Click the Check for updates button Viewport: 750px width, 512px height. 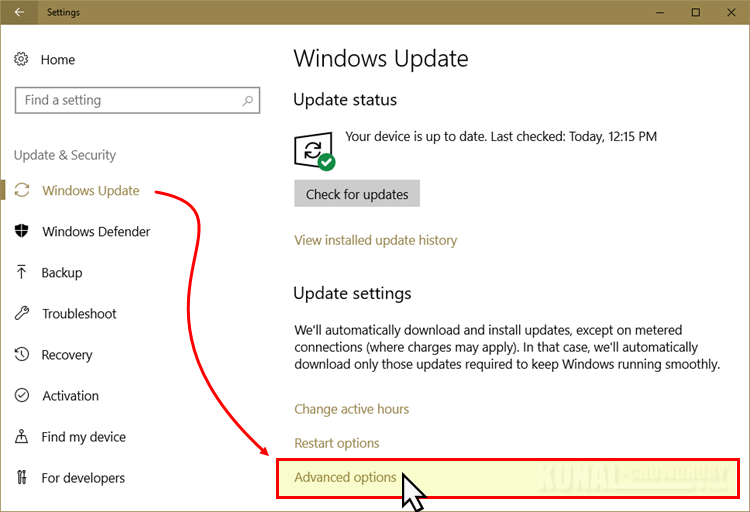357,193
